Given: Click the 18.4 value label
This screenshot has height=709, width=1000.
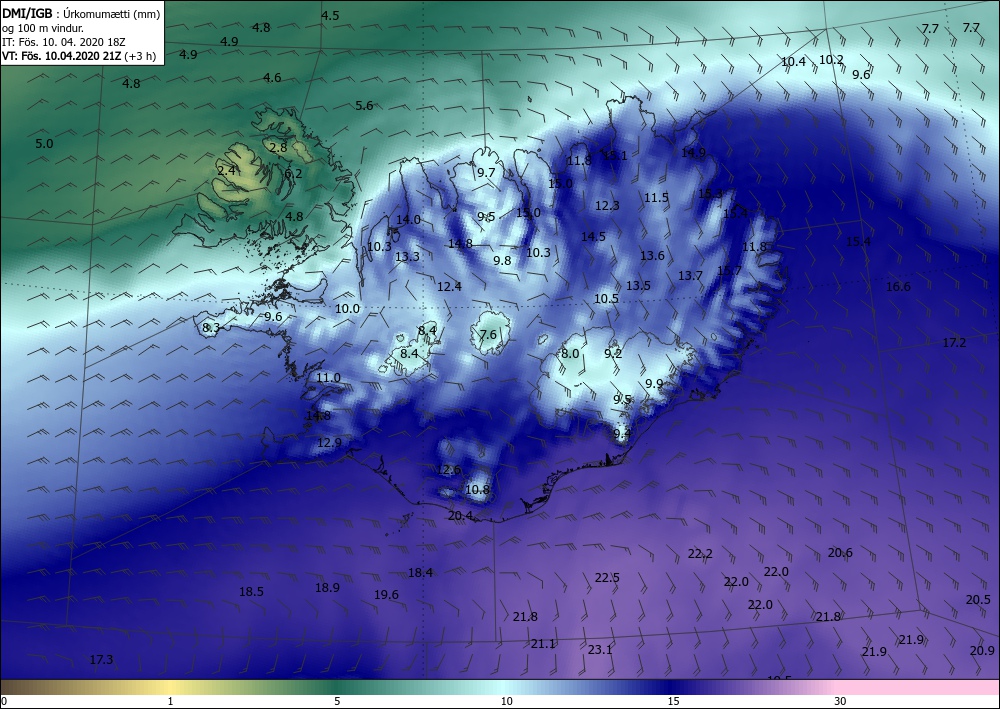Looking at the screenshot, I should [420, 573].
